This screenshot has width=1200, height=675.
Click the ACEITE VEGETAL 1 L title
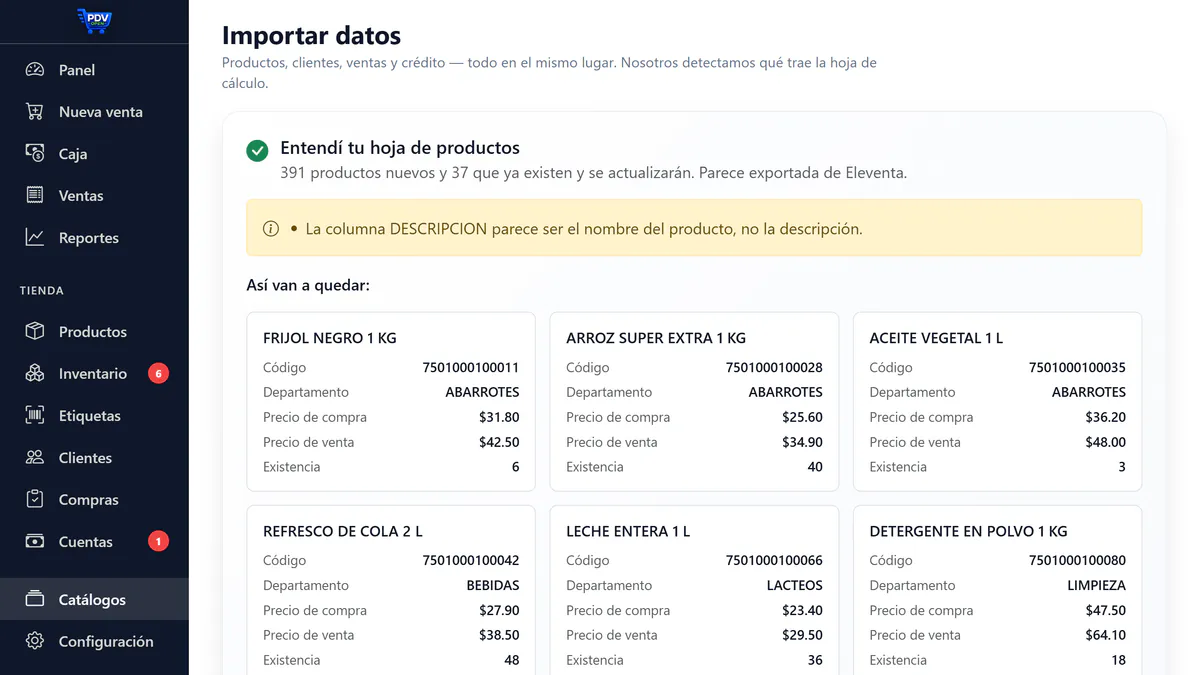(x=936, y=338)
